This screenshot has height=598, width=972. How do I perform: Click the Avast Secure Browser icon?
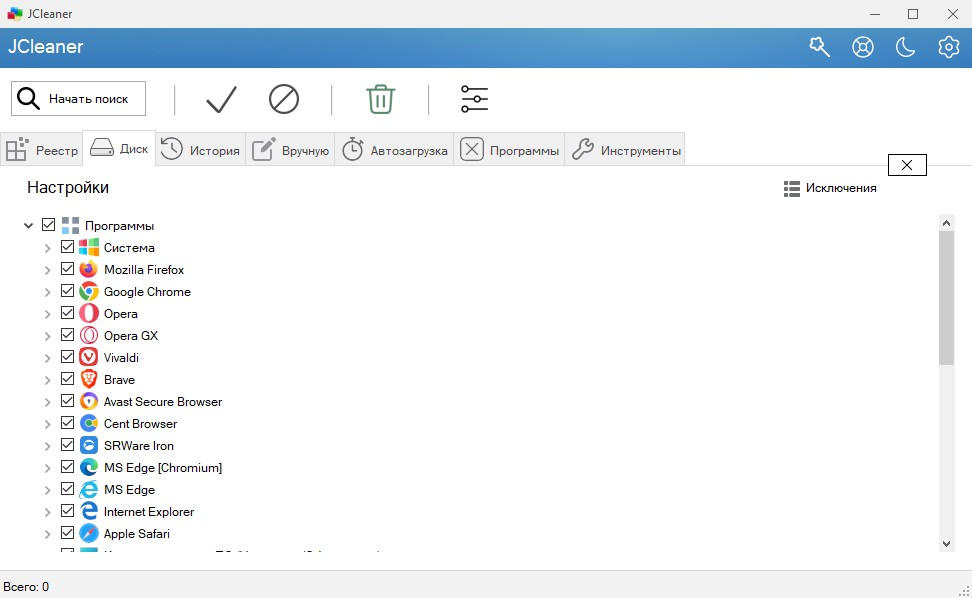point(89,402)
